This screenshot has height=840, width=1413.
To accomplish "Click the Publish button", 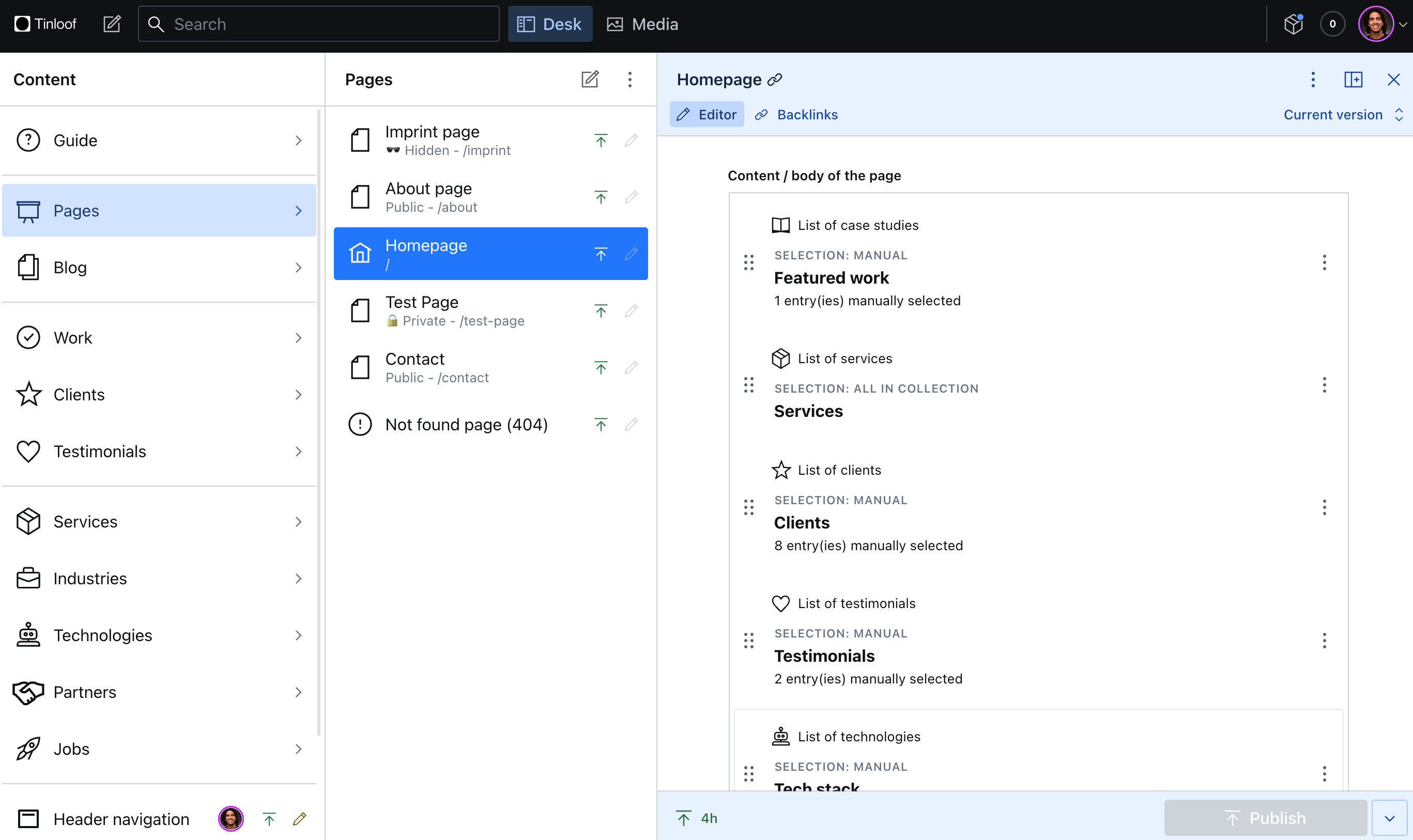I will (x=1265, y=818).
